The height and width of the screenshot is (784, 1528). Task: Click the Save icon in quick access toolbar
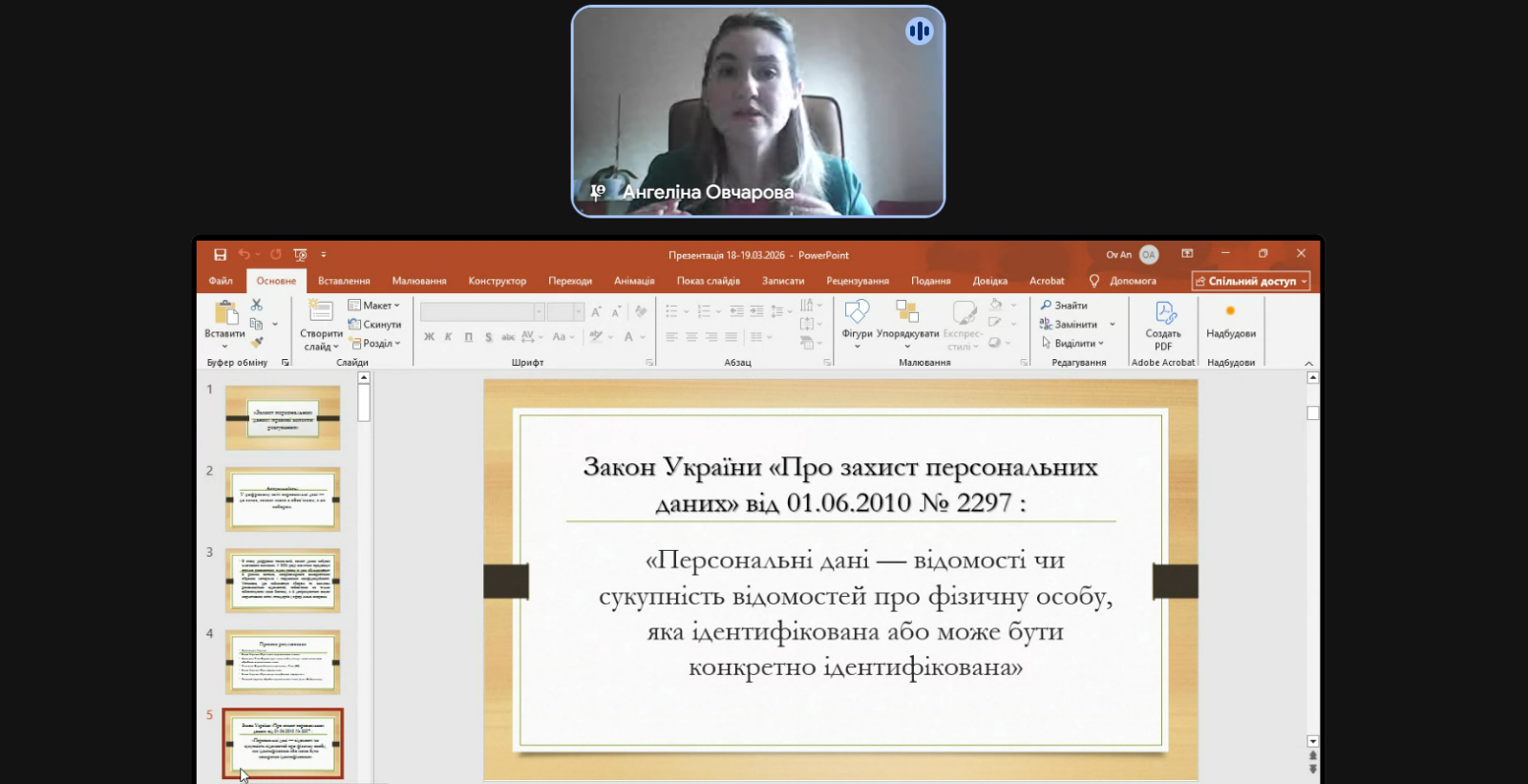(x=220, y=255)
